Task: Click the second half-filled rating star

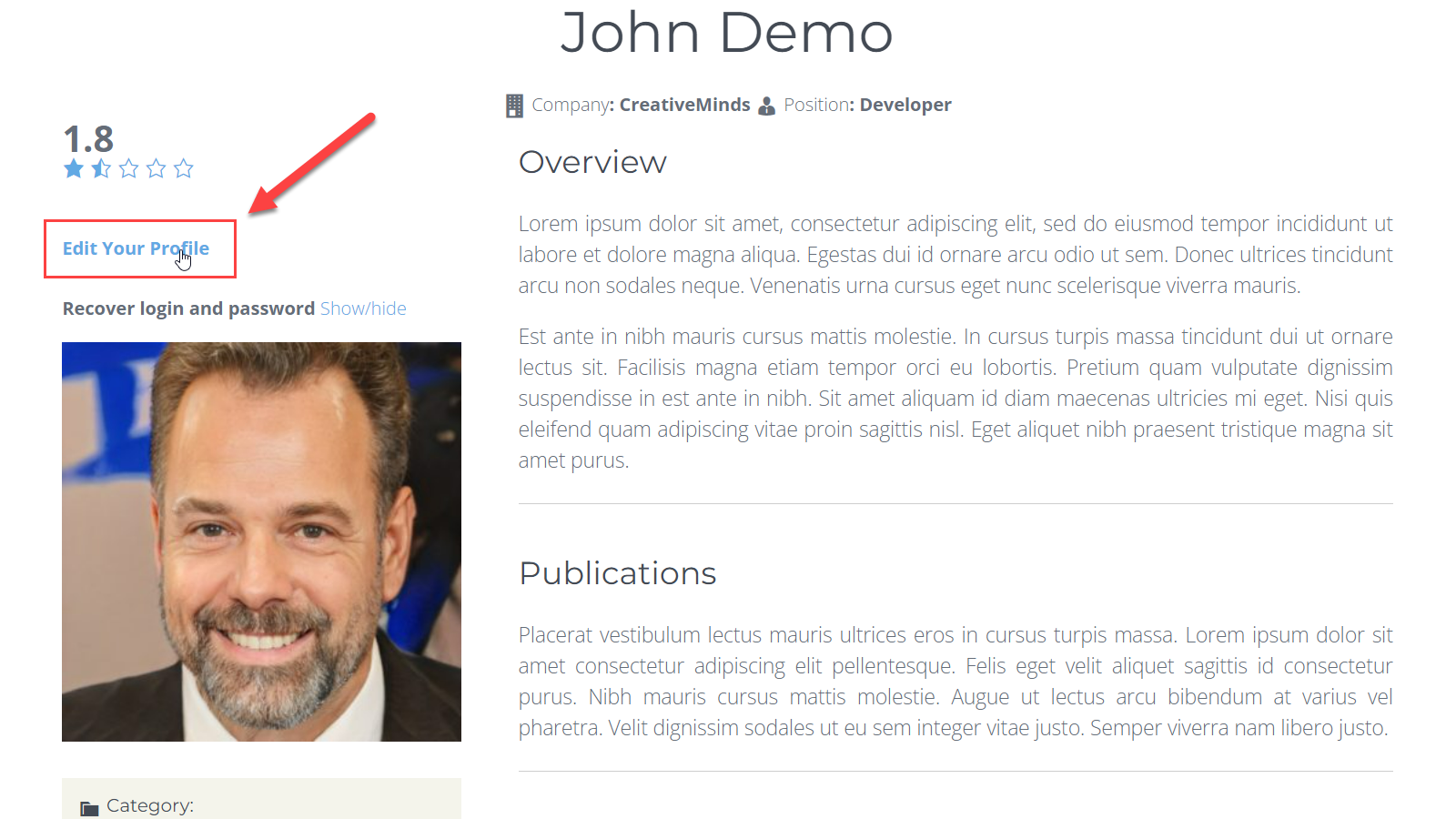Action: point(101,168)
